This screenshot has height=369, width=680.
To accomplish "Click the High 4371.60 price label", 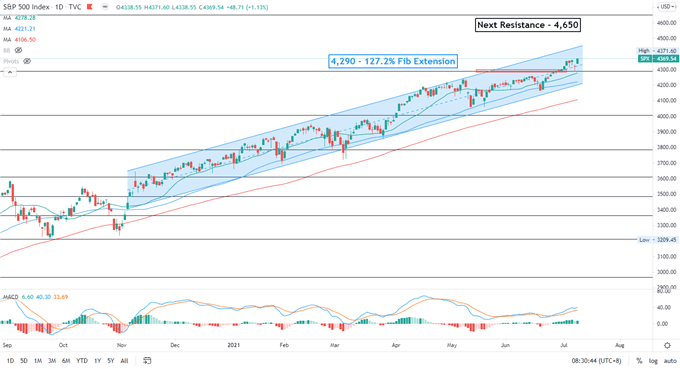I will 657,51.
